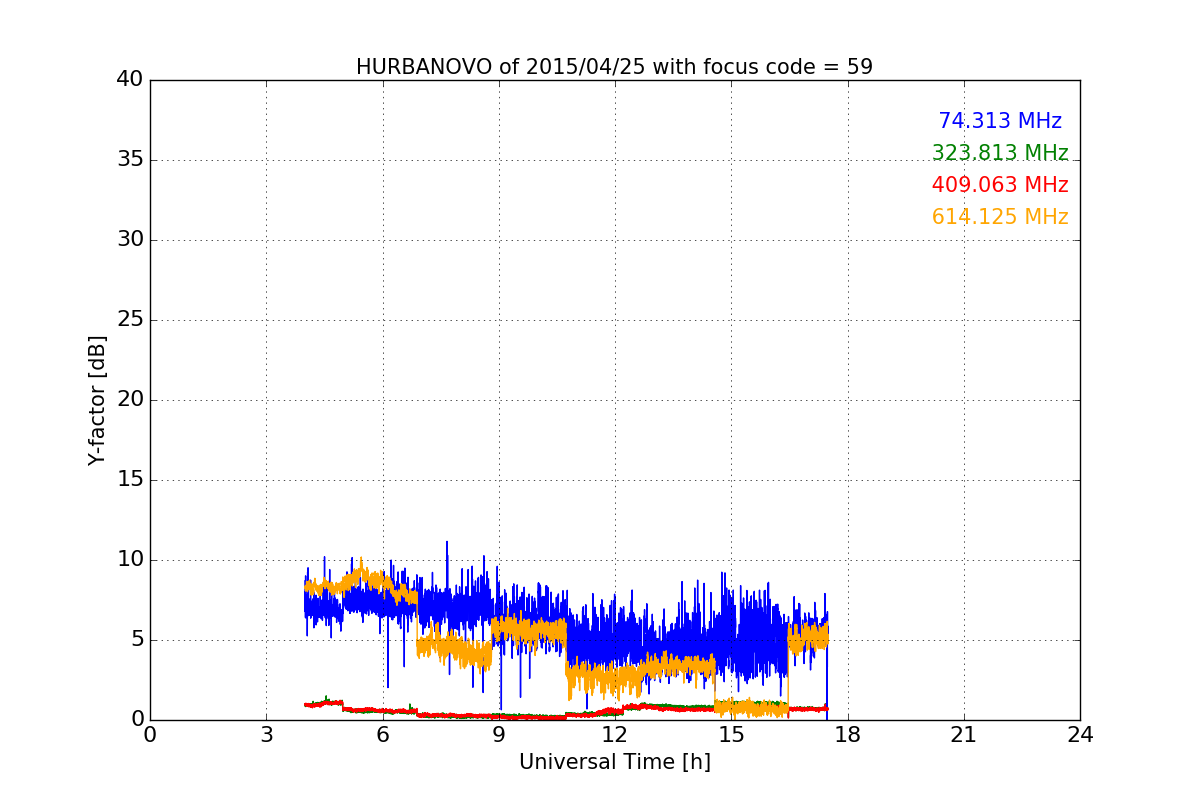Screen dimensions: 1200x800
Task: Click y-axis tick label 20
Action: point(130,400)
